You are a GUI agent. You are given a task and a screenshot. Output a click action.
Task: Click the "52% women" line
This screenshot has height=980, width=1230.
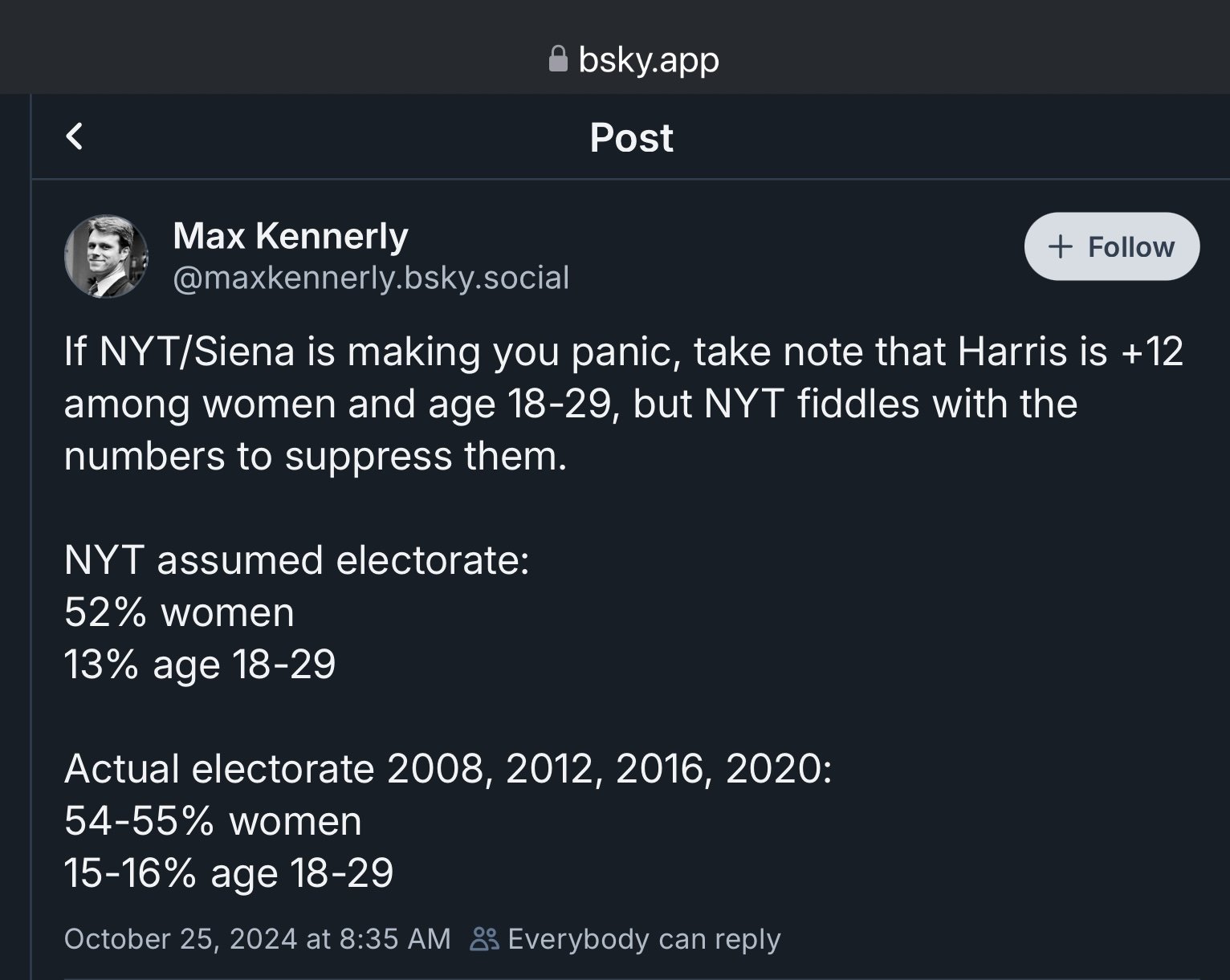179,612
